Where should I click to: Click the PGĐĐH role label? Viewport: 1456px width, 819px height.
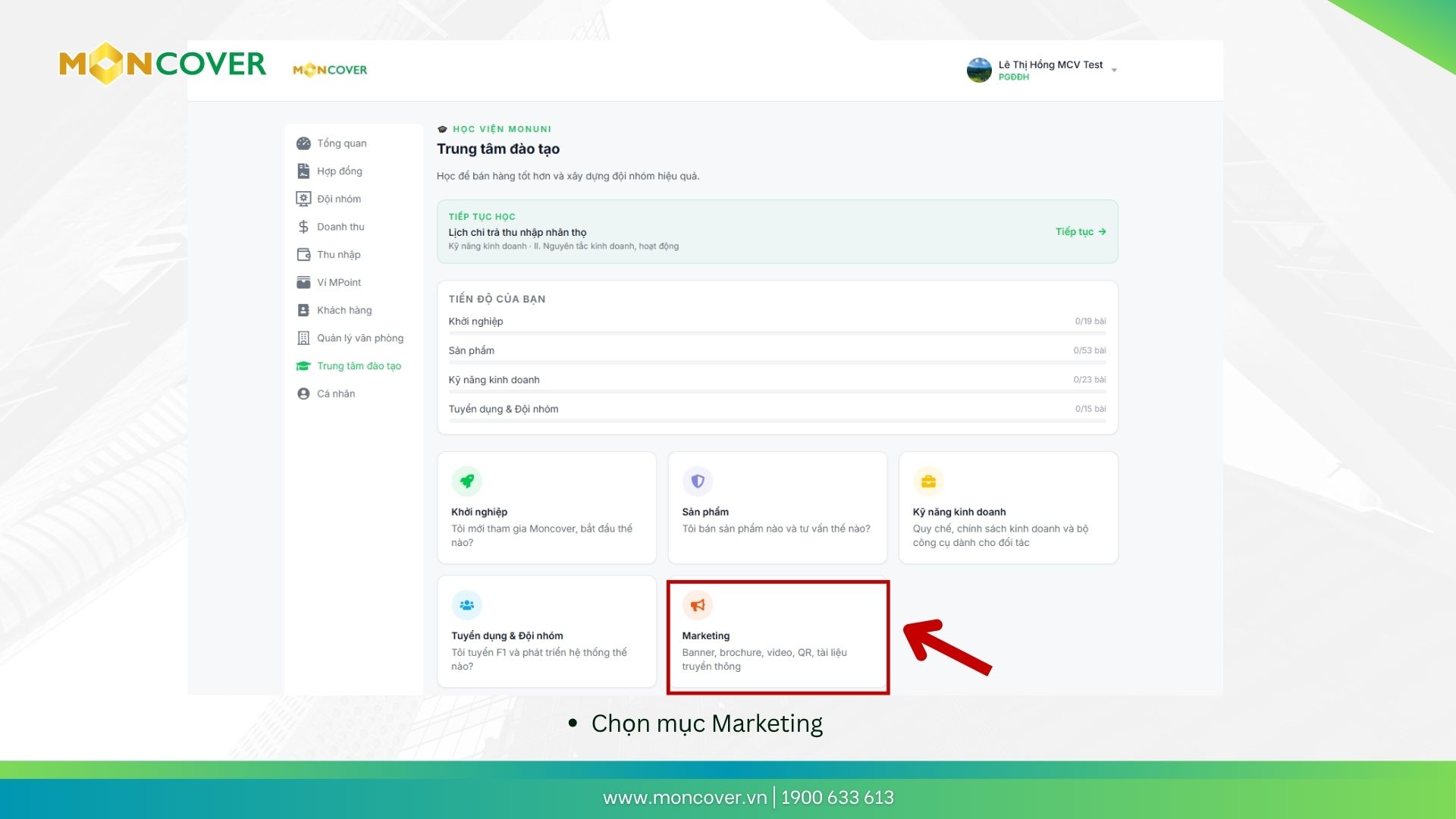coord(1013,77)
